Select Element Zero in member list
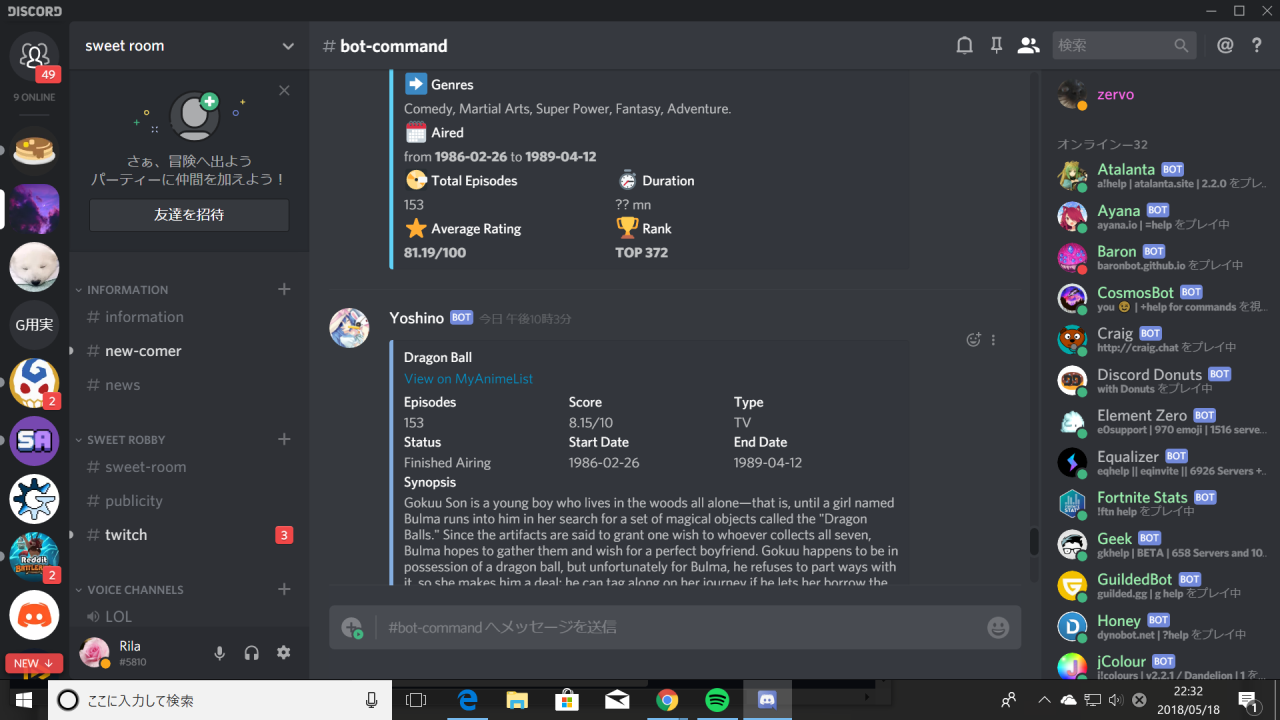 pyautogui.click(x=1161, y=422)
